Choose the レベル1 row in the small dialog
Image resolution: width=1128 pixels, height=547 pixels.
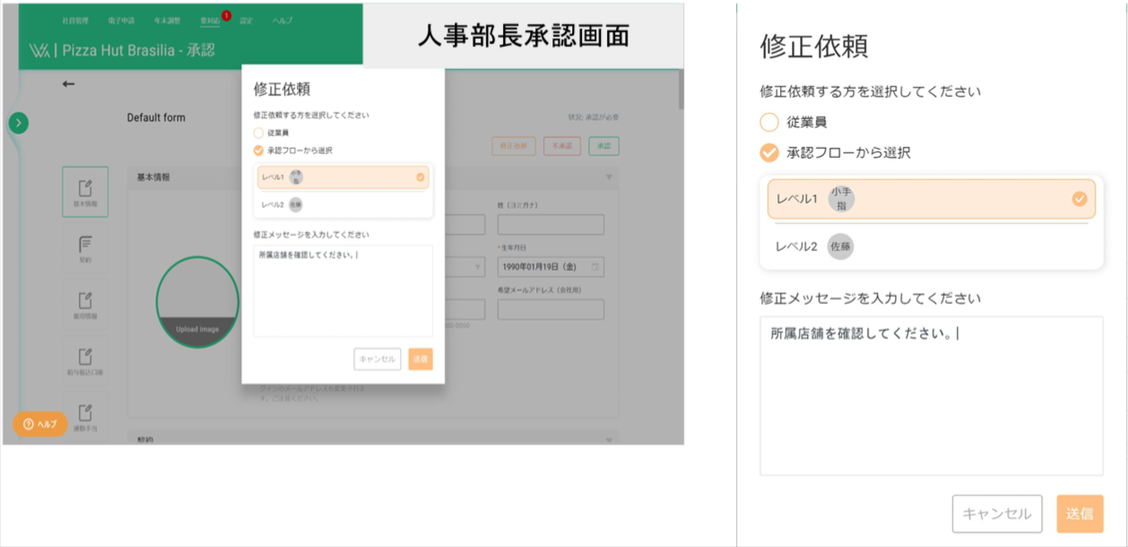point(343,178)
